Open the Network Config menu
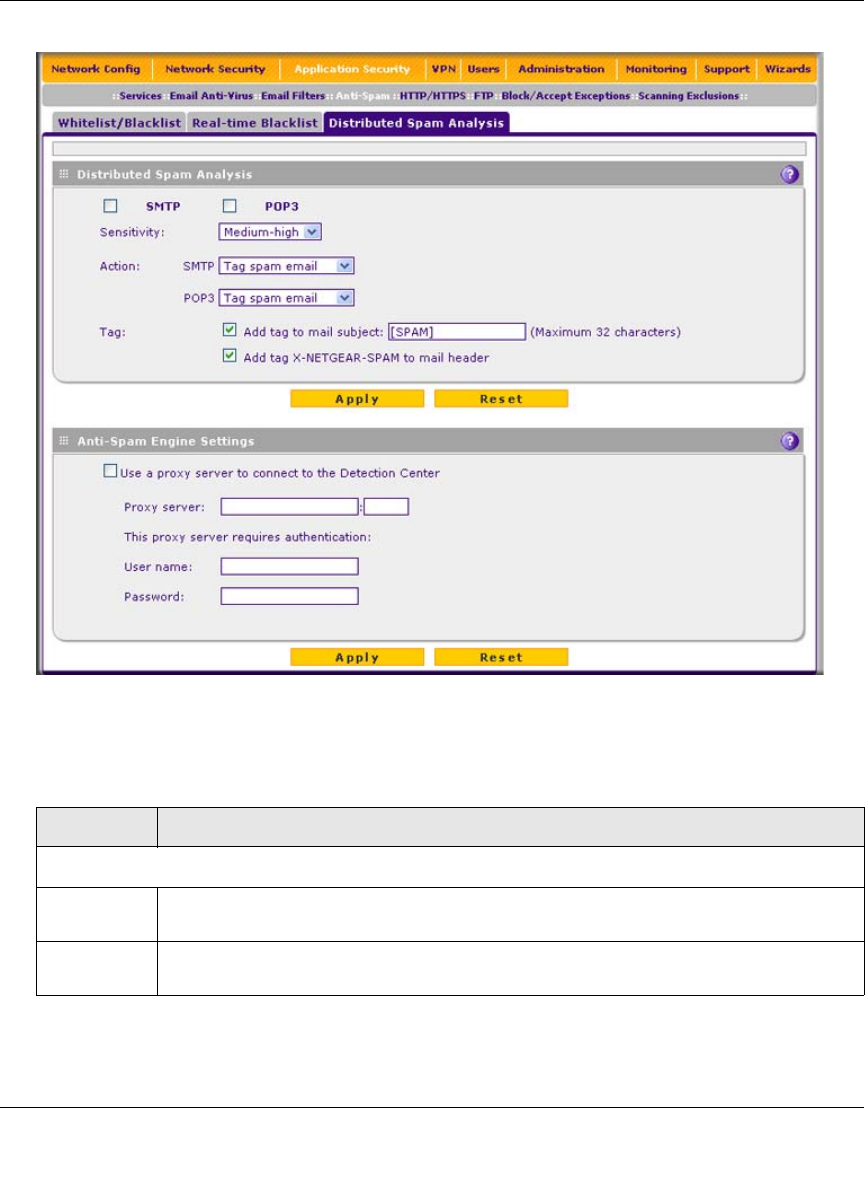The image size is (865, 1184). (x=96, y=69)
